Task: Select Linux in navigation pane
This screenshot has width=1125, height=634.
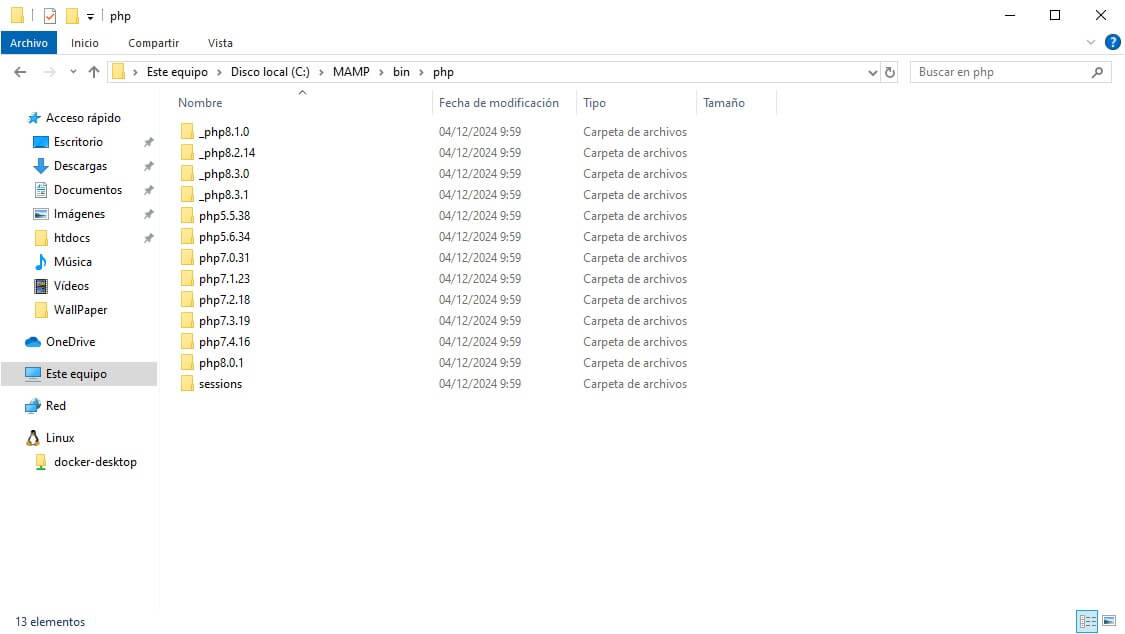Action: point(60,437)
